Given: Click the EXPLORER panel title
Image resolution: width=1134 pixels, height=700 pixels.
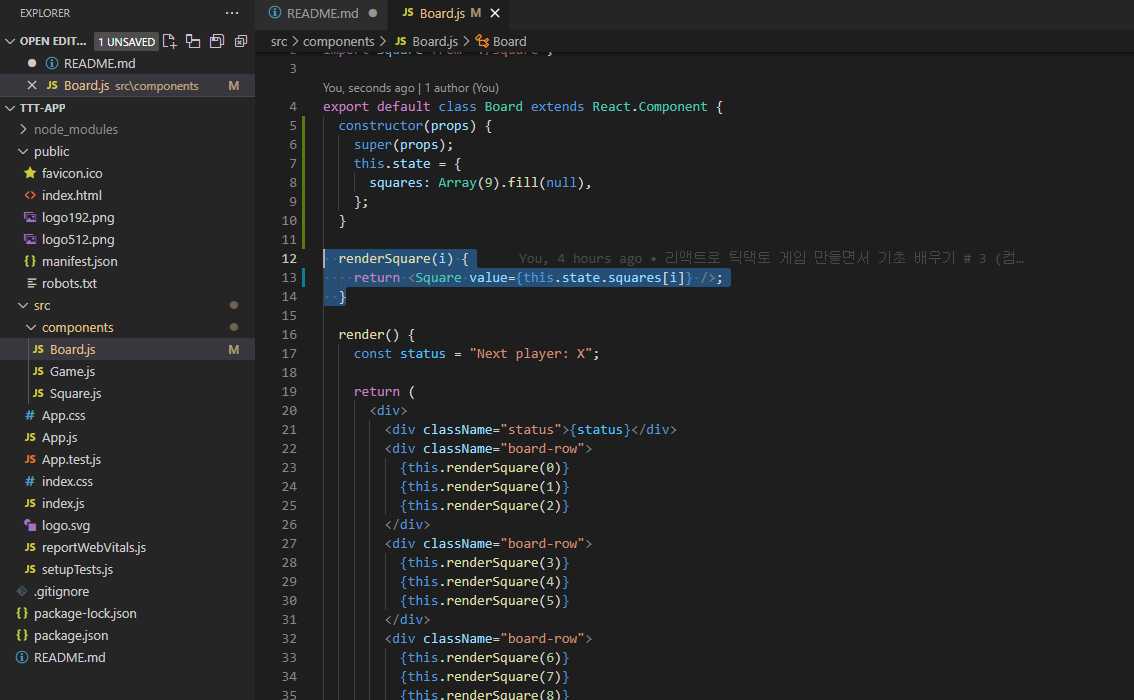Looking at the screenshot, I should click(45, 13).
